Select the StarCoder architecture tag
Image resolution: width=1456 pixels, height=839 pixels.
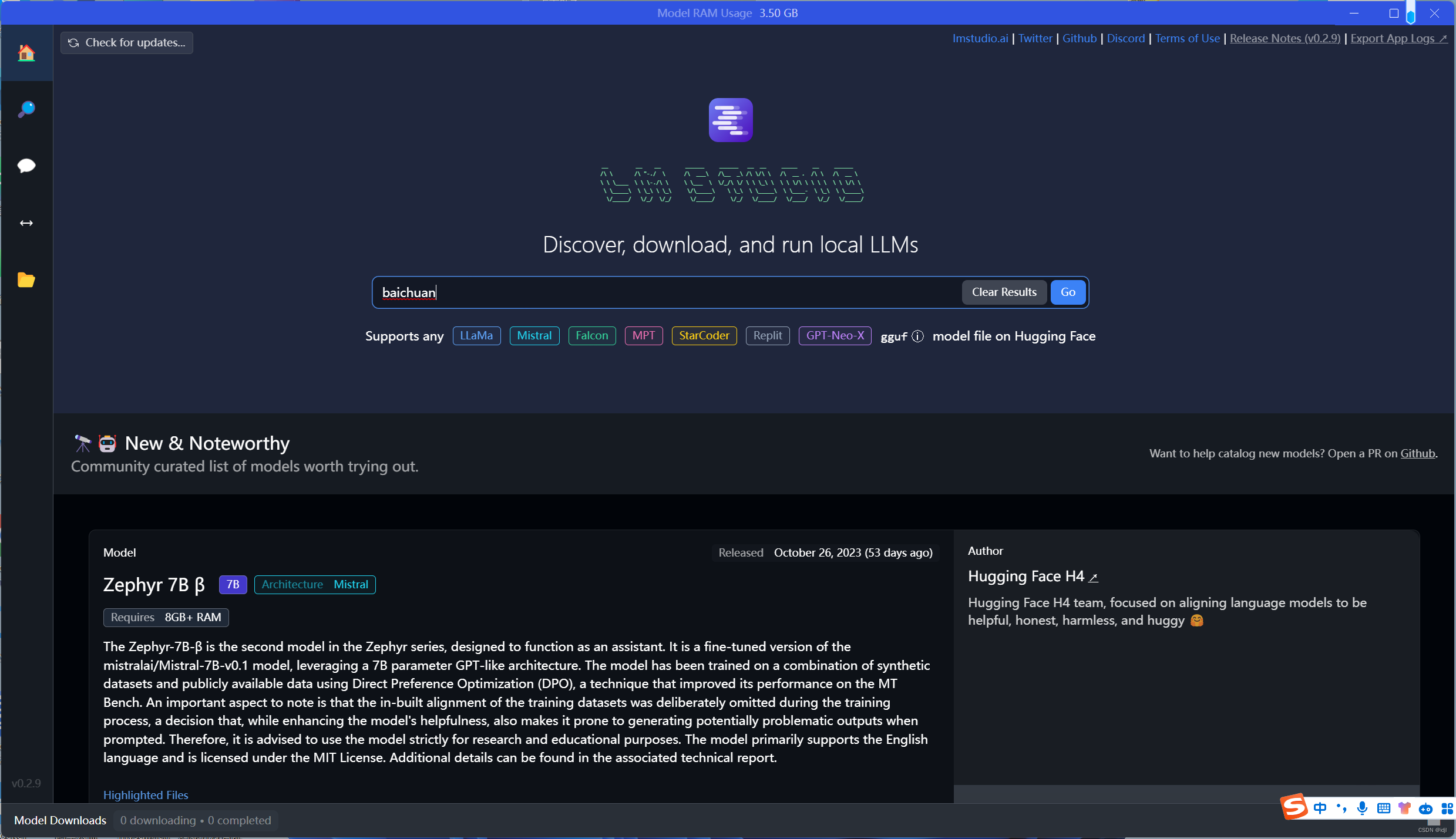[704, 336]
